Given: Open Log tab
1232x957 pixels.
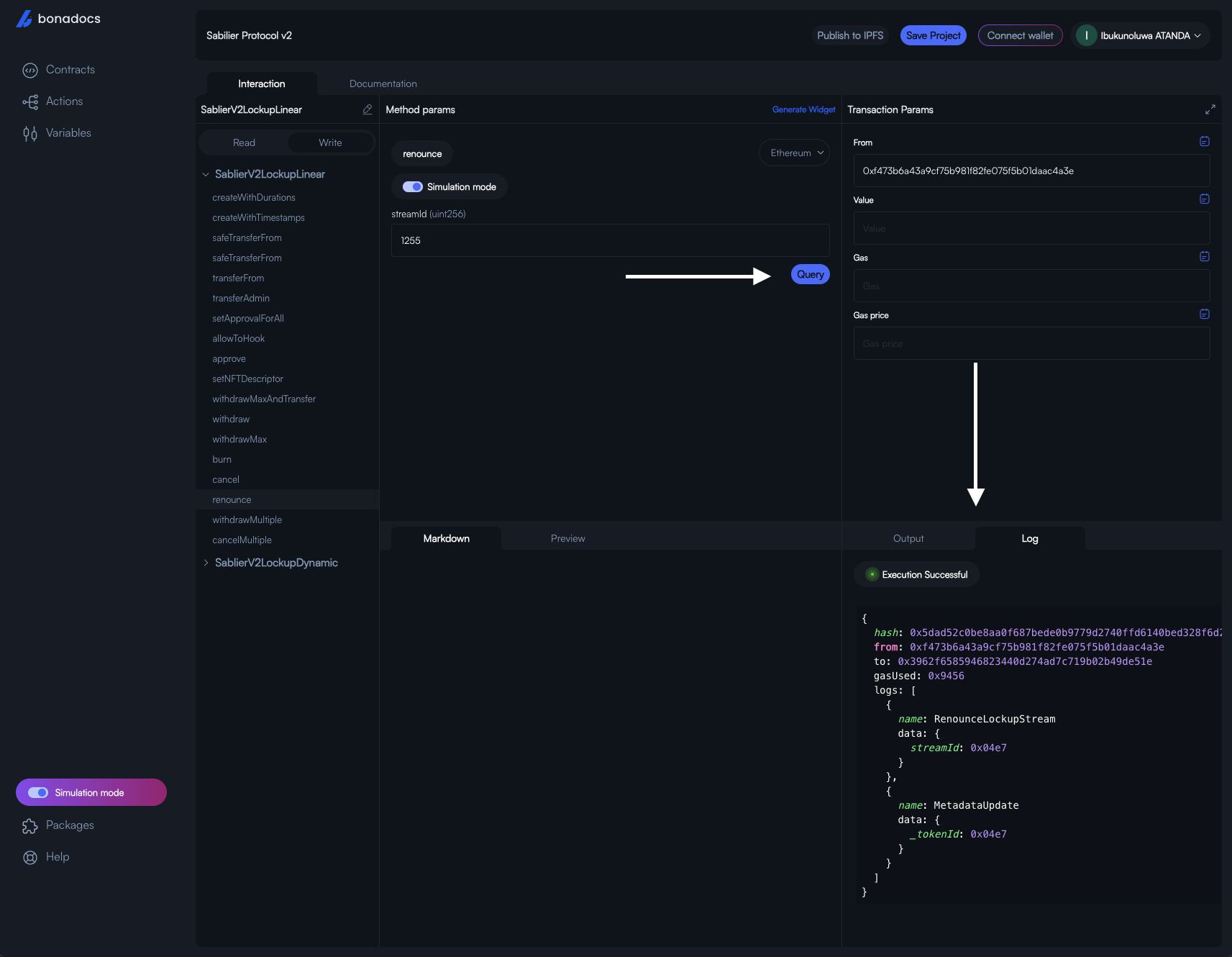Looking at the screenshot, I should point(1030,538).
